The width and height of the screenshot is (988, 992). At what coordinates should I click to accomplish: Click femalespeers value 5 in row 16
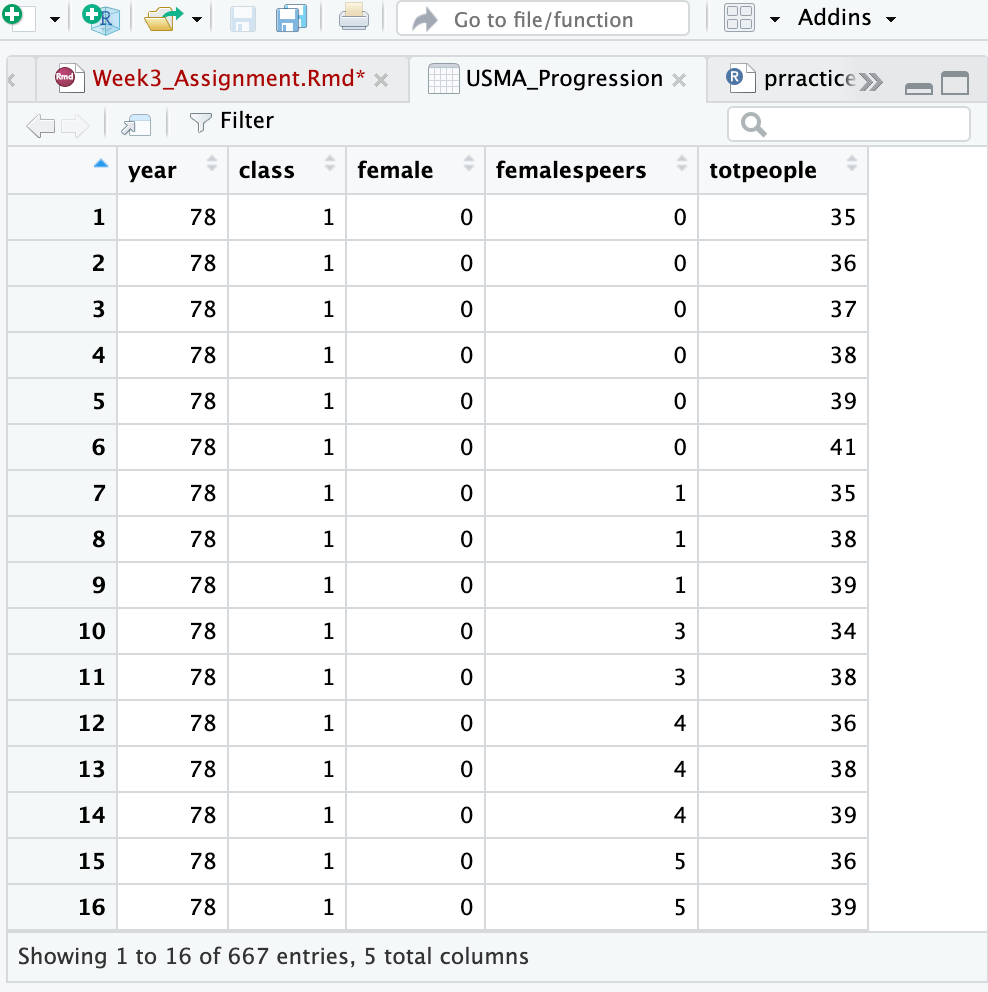[x=680, y=907]
